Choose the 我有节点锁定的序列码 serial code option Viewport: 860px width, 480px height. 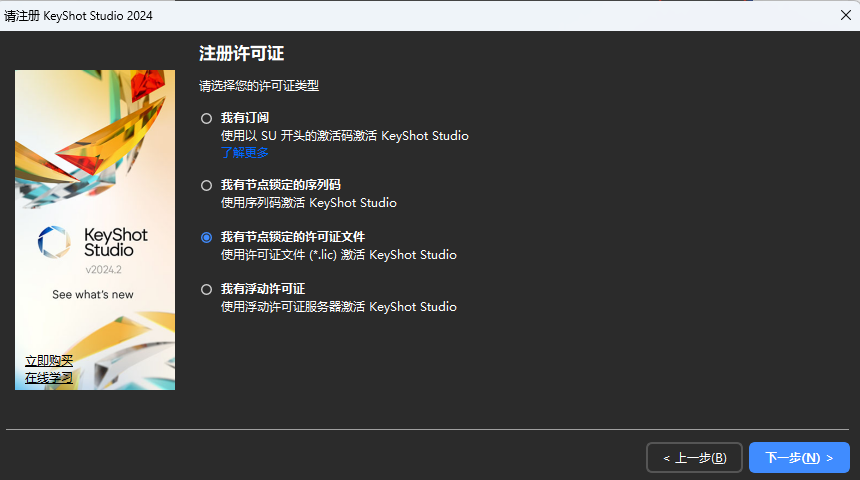206,185
